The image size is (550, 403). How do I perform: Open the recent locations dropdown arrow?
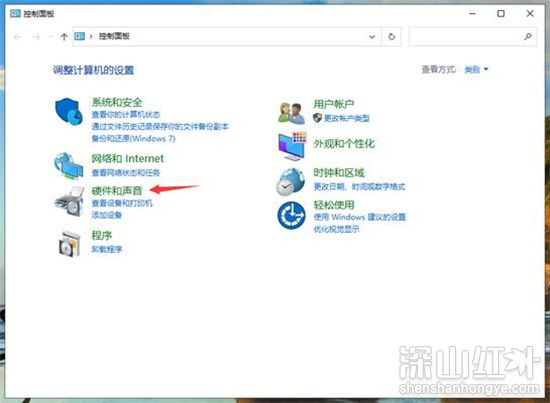[51, 36]
